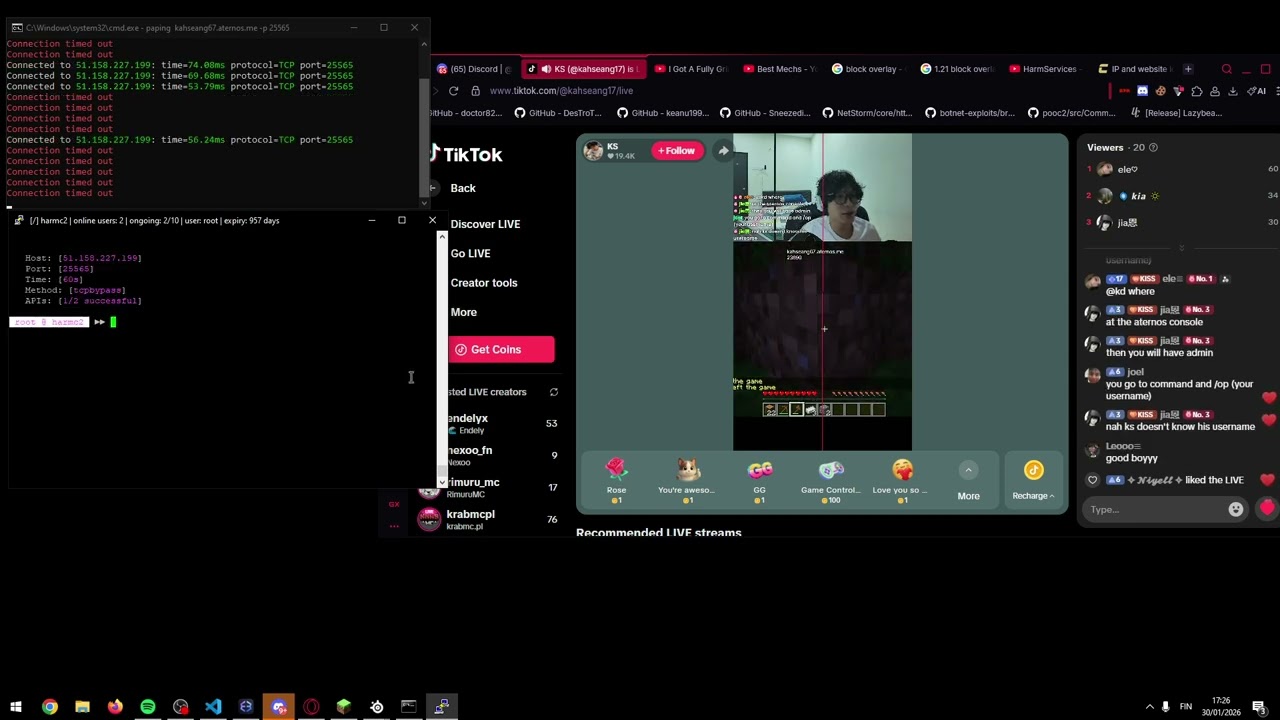The height and width of the screenshot is (720, 1280).
Task: Open krabmcpl suggested live creator
Action: tap(490, 519)
